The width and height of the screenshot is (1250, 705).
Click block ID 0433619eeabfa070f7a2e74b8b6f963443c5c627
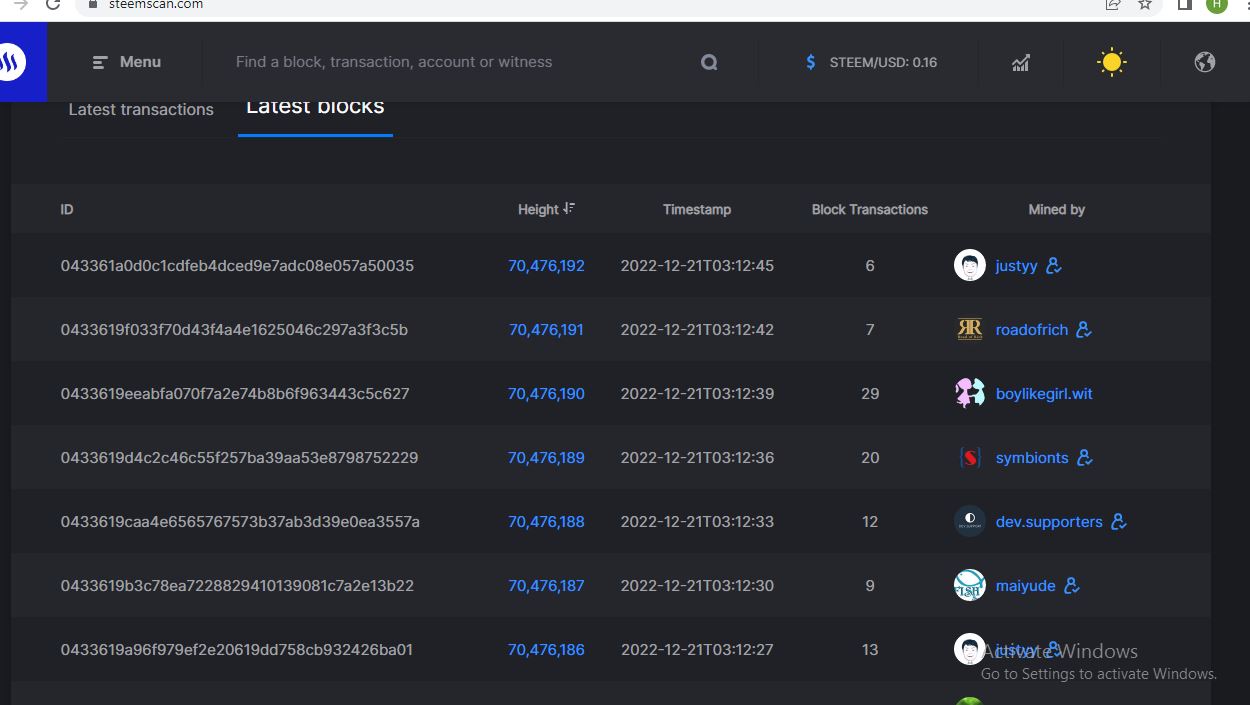pos(235,394)
